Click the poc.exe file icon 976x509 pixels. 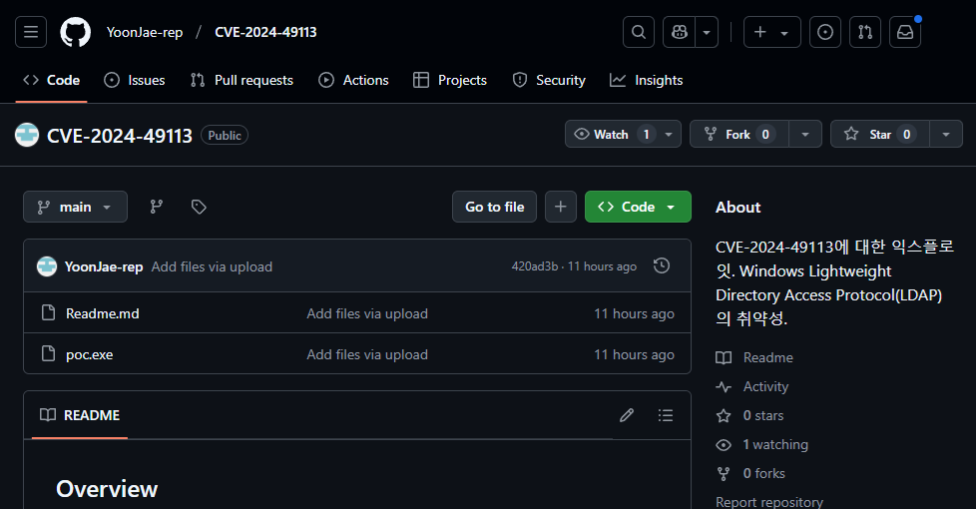(x=49, y=353)
